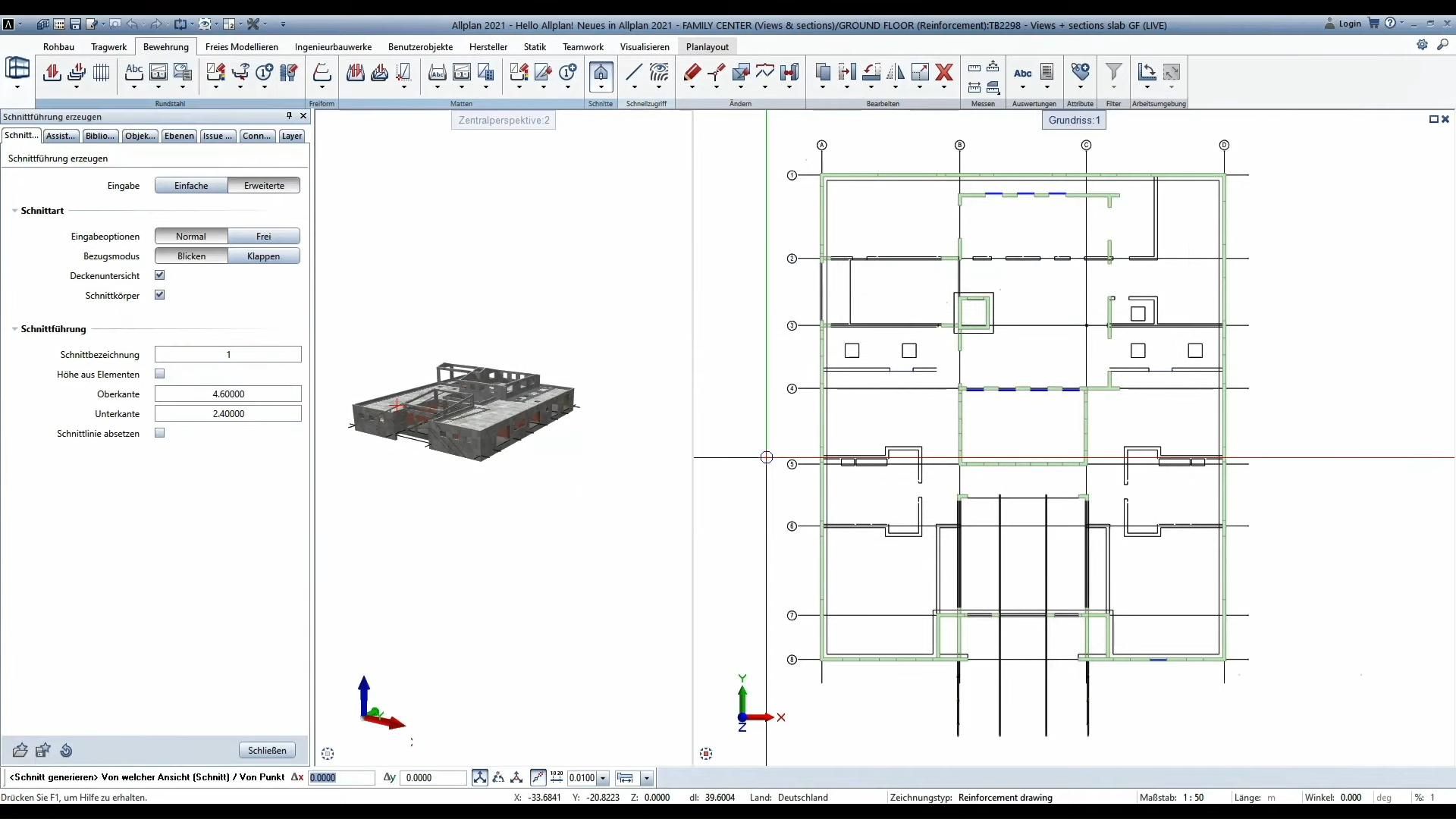Switch to Erweiterte input mode
Image resolution: width=1456 pixels, height=819 pixels.
click(x=264, y=185)
